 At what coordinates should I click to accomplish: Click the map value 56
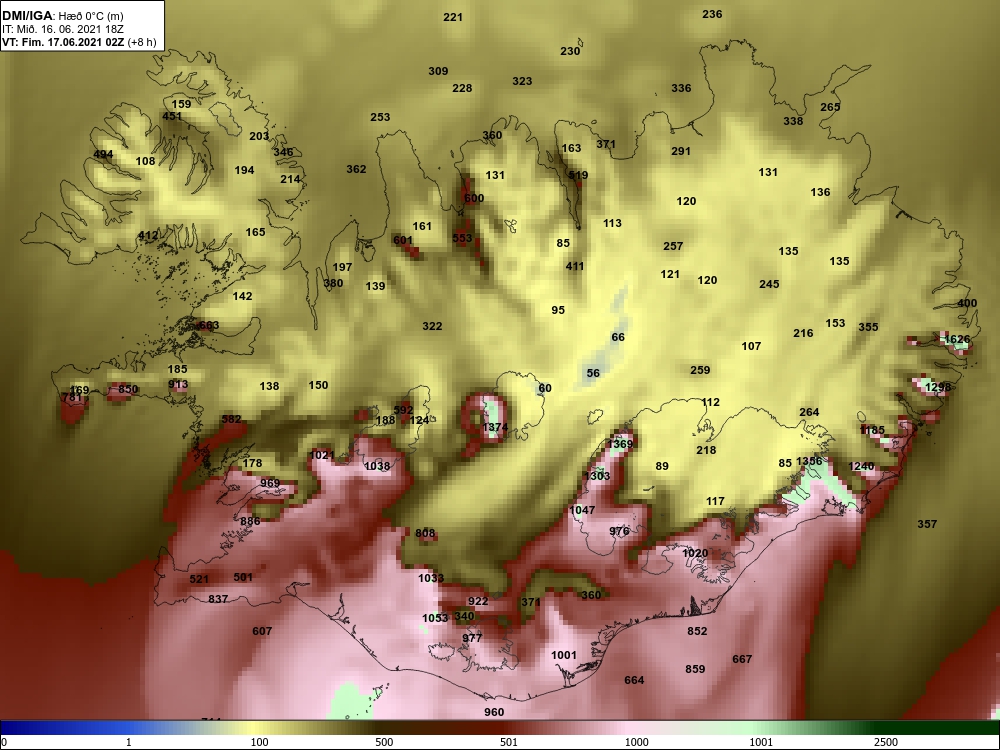click(x=593, y=373)
